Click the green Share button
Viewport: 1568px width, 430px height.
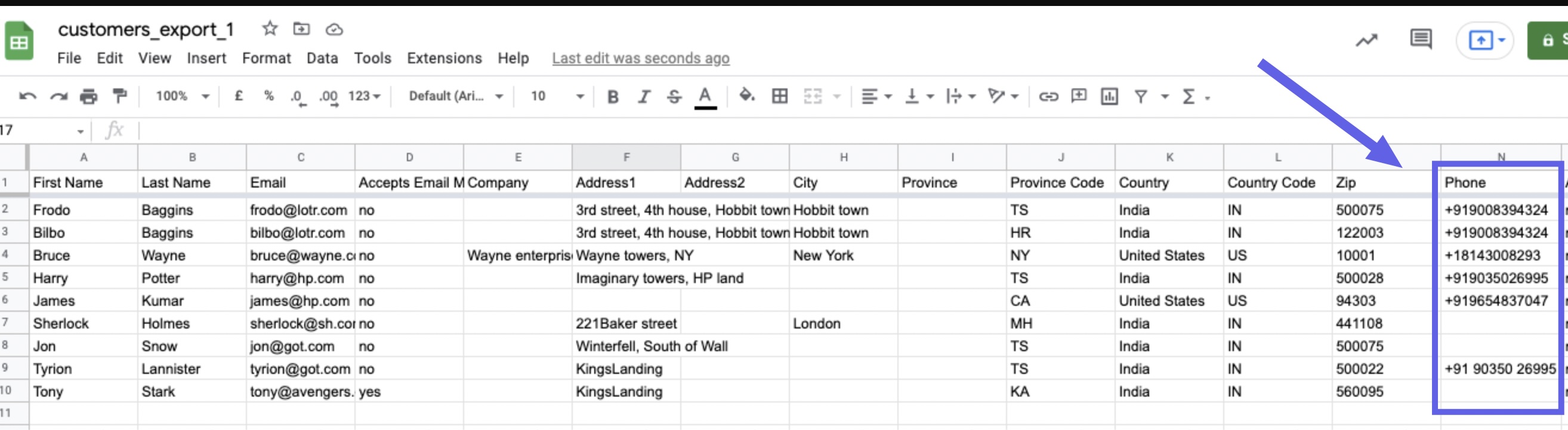pos(1548,40)
